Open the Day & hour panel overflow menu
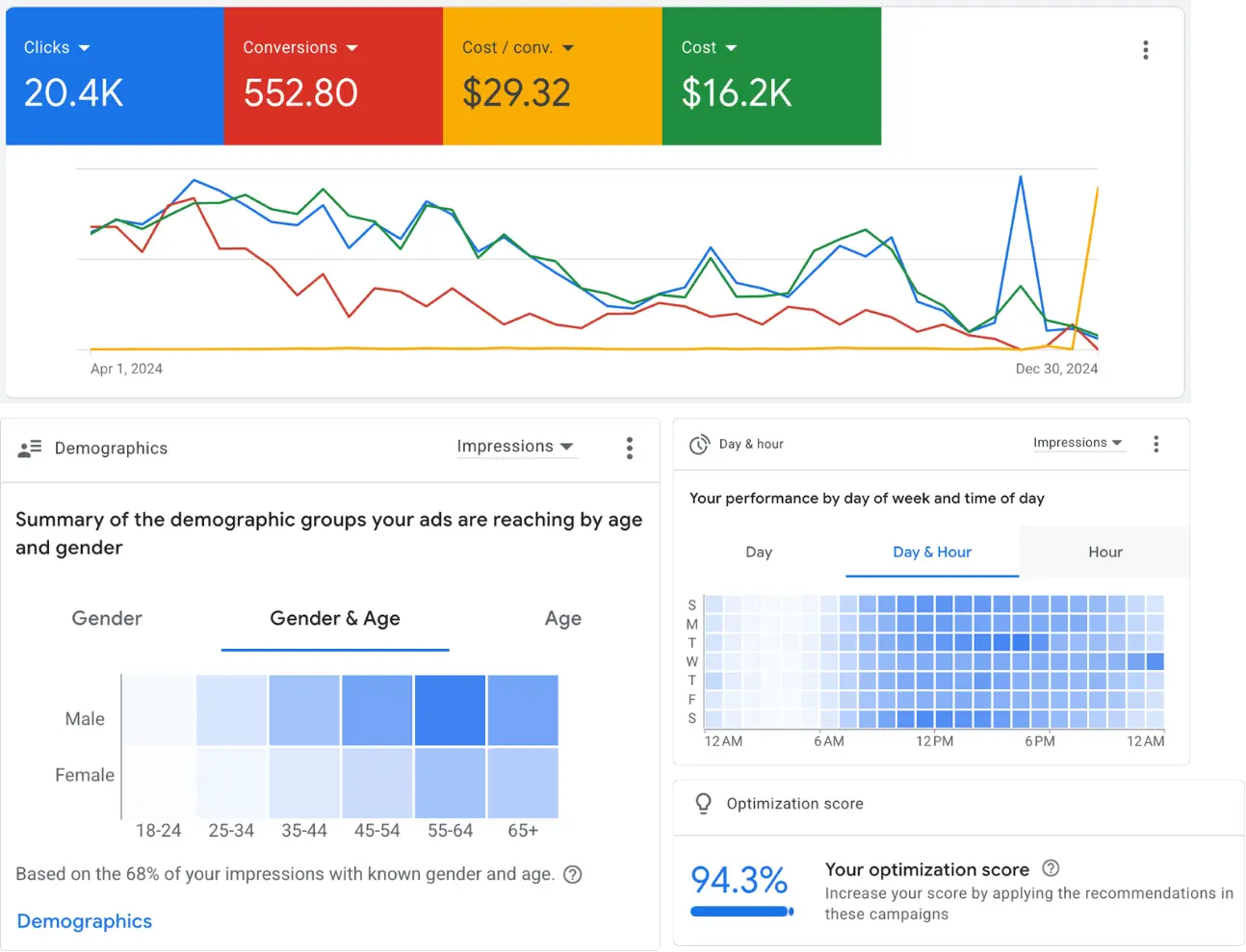 [1155, 443]
